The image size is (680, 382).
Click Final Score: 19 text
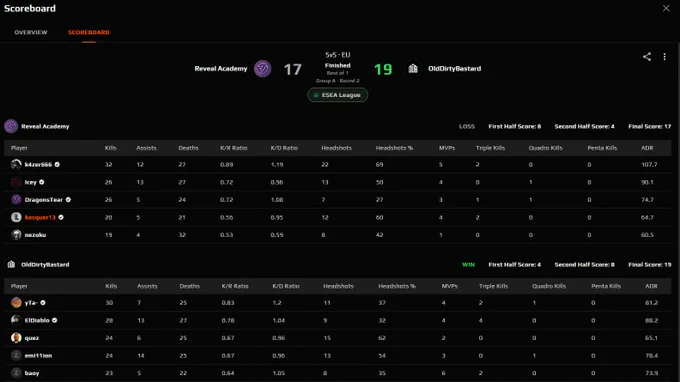tap(650, 264)
